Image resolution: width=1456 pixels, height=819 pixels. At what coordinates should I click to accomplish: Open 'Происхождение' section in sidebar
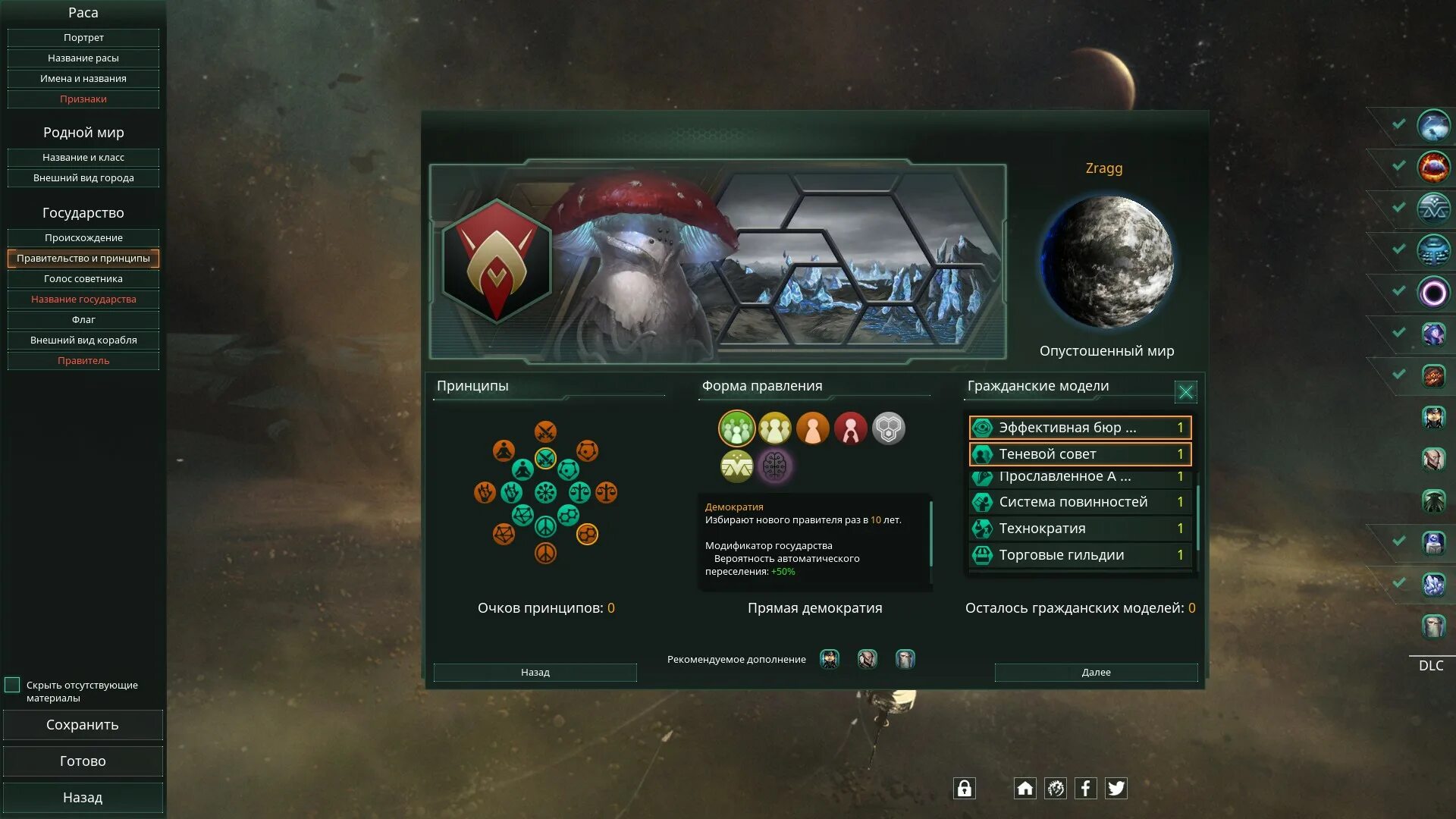83,237
